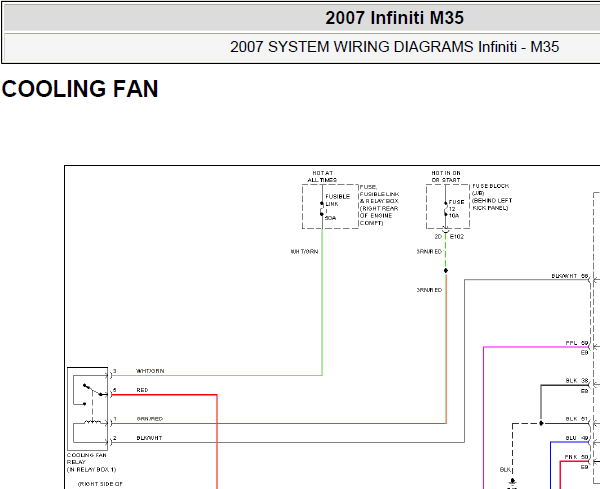
Task: Click the "FUSE BLOCK (J/B)" location description
Action: (492, 197)
